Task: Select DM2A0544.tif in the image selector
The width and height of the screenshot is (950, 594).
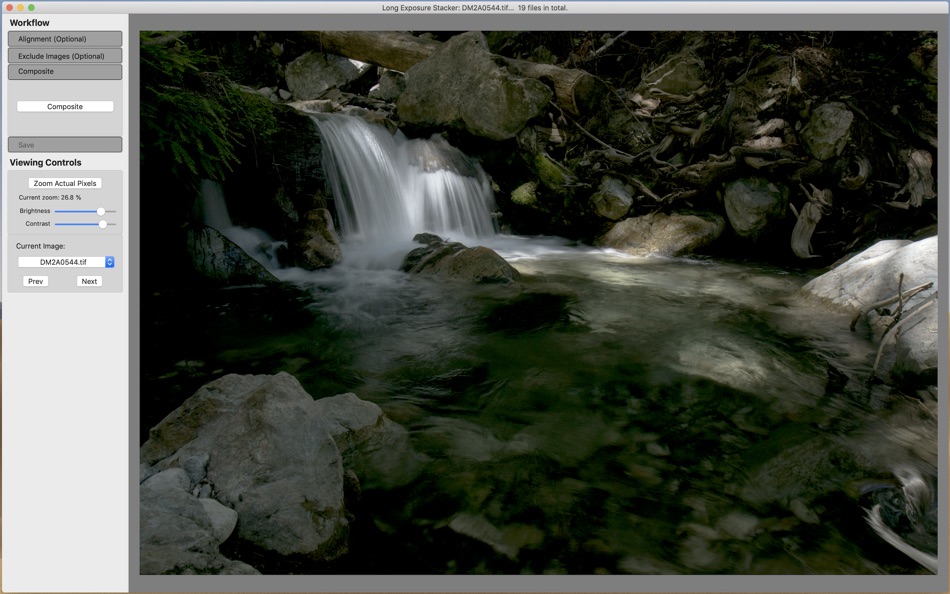Action: point(64,262)
